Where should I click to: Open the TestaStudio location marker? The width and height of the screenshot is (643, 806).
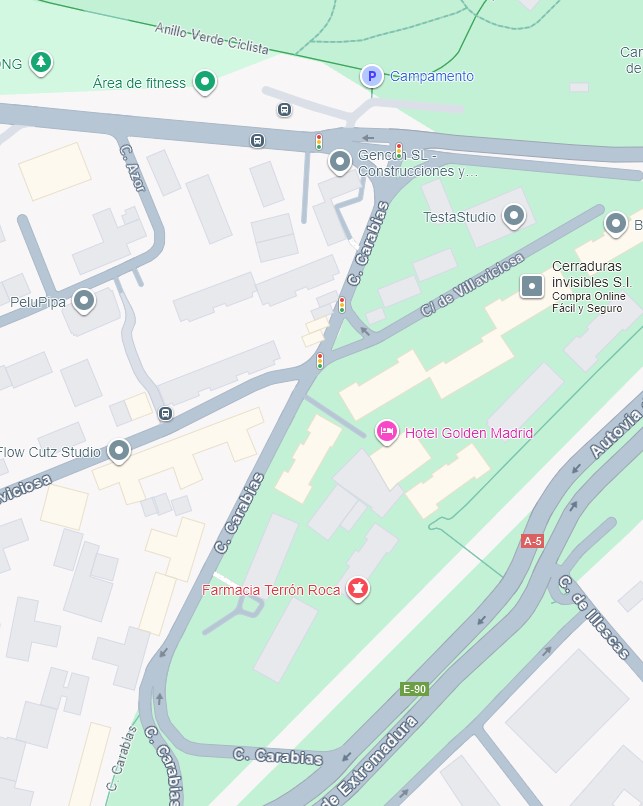(x=513, y=216)
